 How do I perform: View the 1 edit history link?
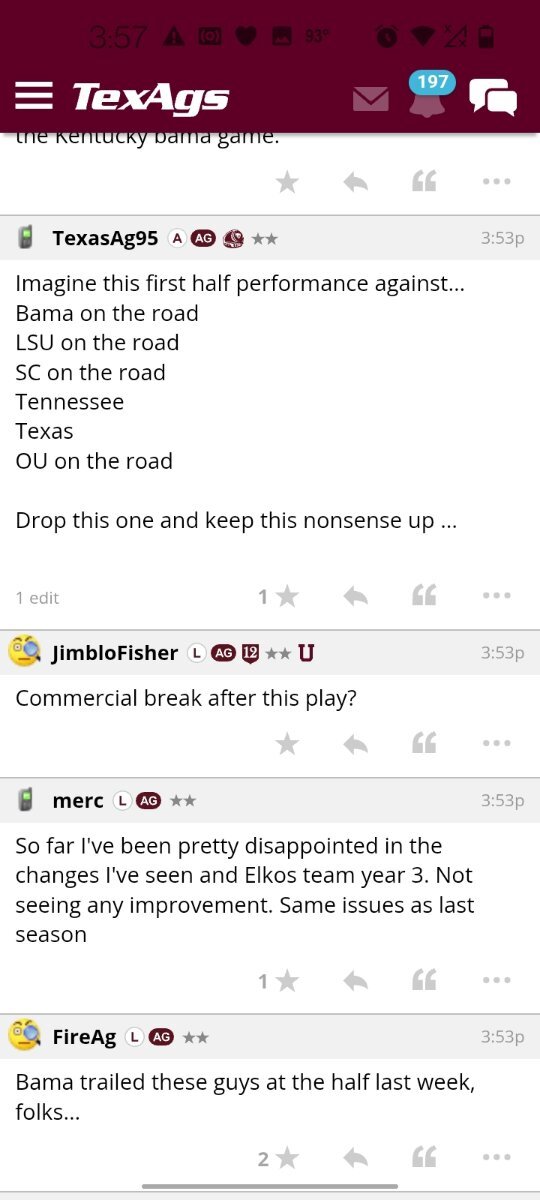[37, 598]
